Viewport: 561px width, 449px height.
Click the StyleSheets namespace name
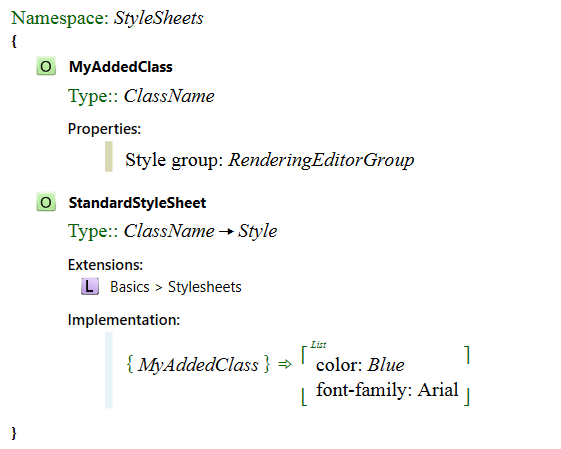pos(158,18)
